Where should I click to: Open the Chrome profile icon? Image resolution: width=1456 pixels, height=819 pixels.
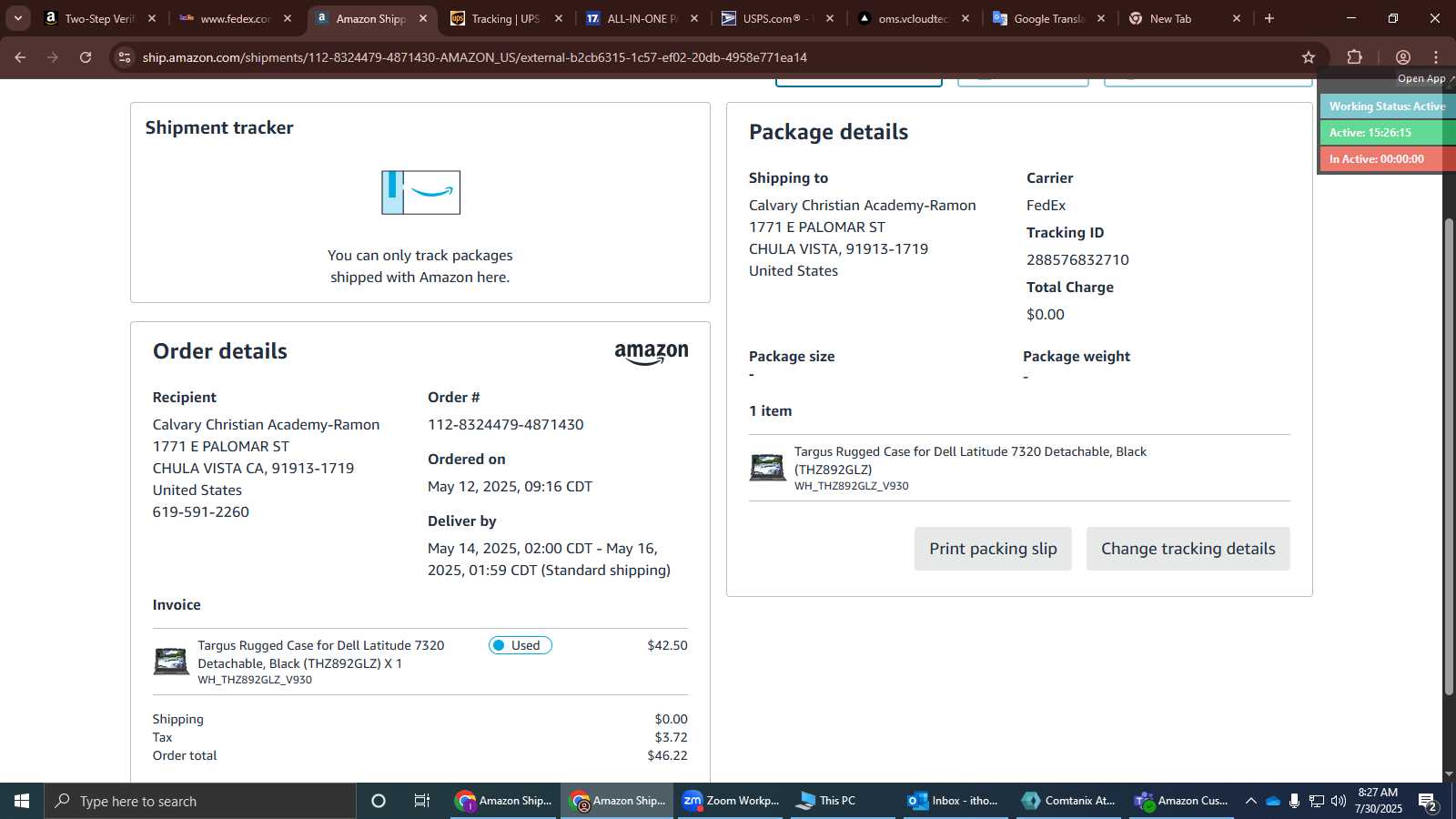[1403, 57]
